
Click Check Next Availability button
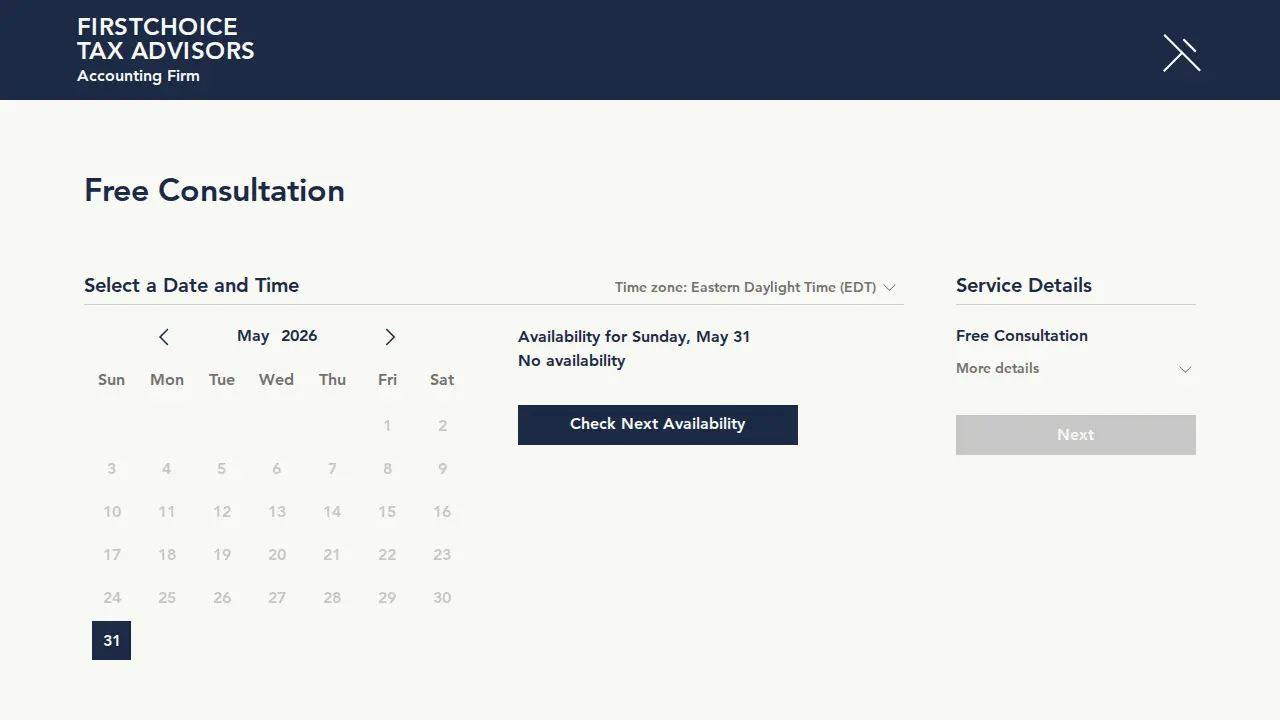[x=658, y=424]
